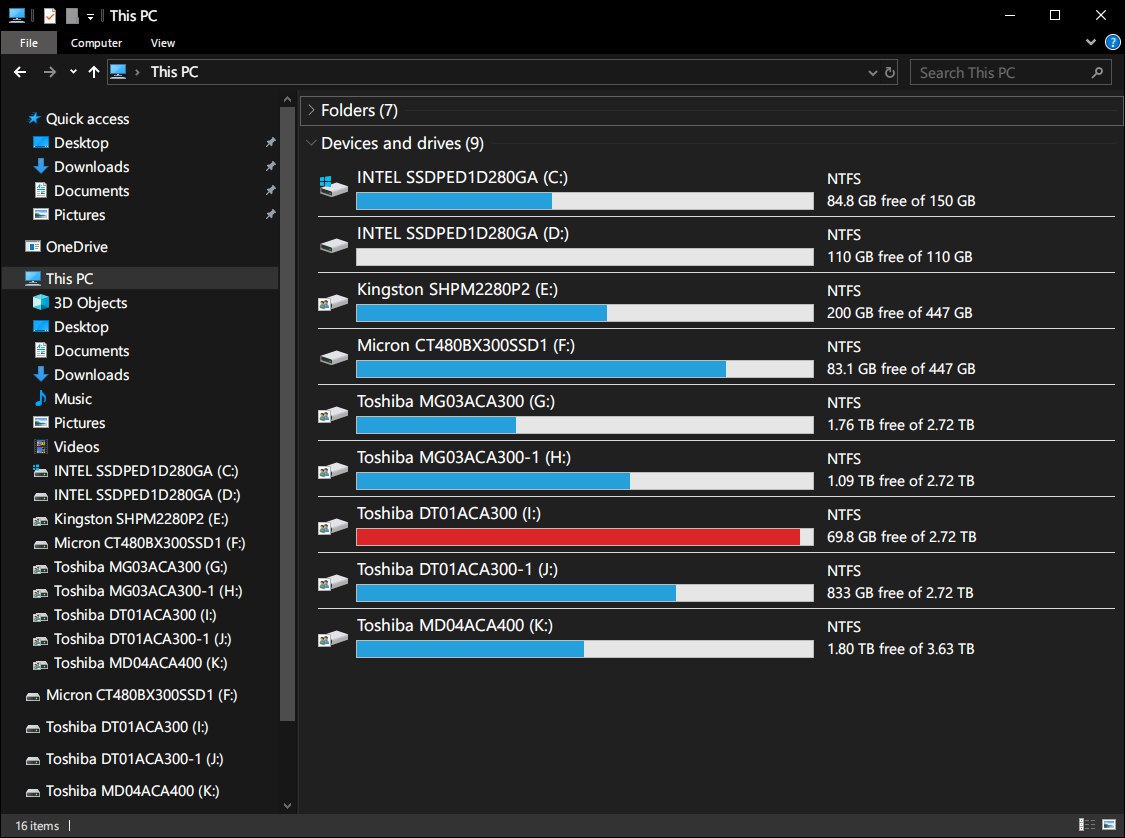Click New folder icon in title bar
This screenshot has width=1125, height=838.
[x=72, y=15]
